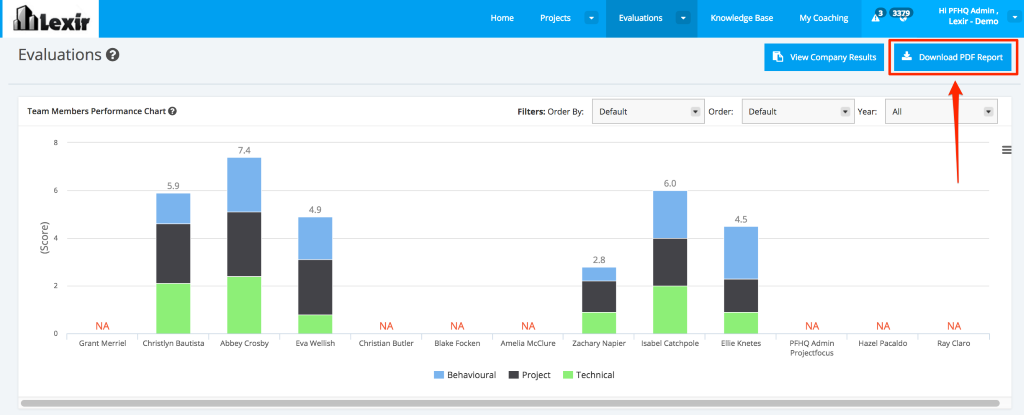Click the Christian Butler axis label

(386, 343)
